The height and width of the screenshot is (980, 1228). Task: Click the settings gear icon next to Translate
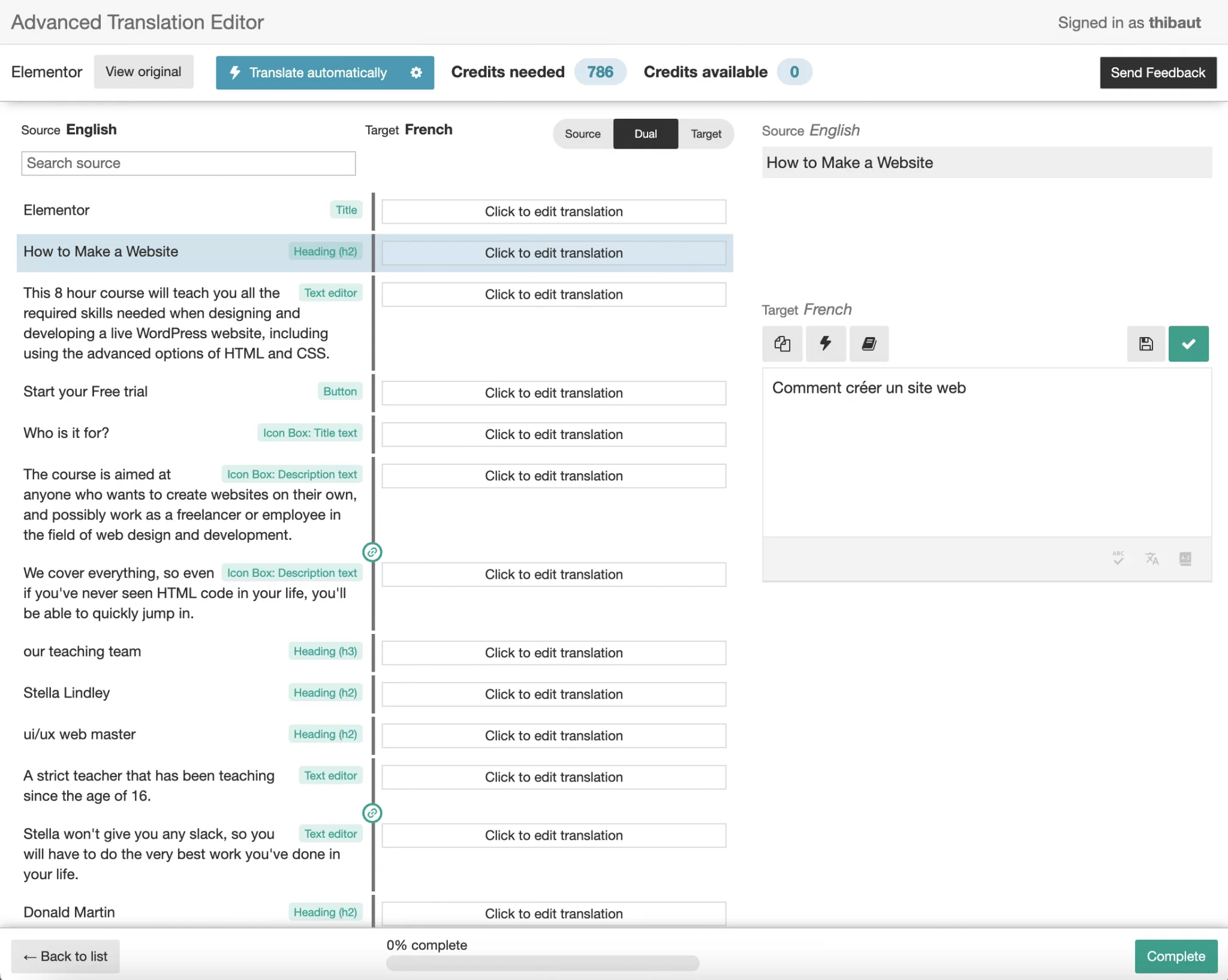point(418,71)
